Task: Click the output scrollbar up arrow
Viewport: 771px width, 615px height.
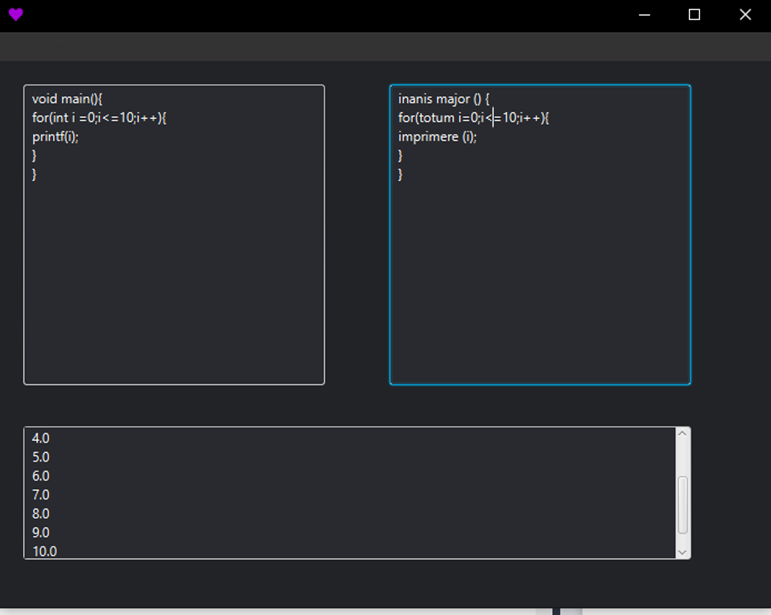Action: [682, 434]
